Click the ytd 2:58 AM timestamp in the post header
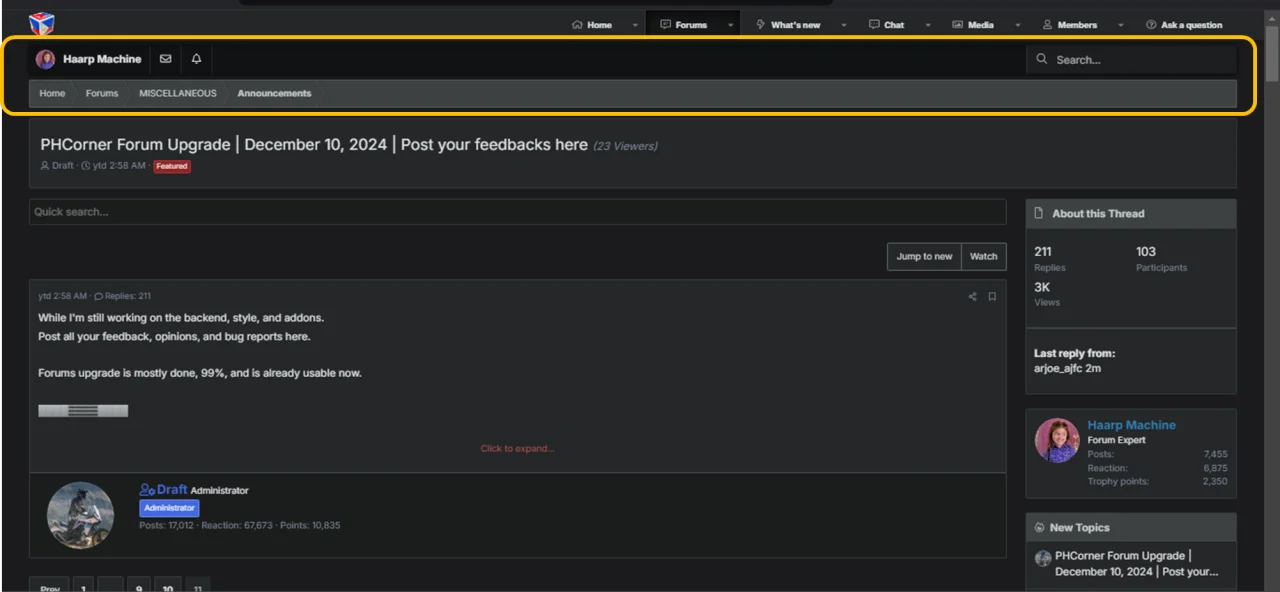The height and width of the screenshot is (592, 1280). 62,296
